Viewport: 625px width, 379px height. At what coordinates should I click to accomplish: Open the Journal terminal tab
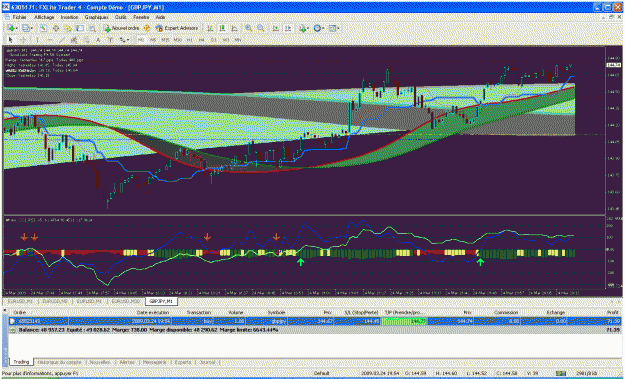point(207,362)
